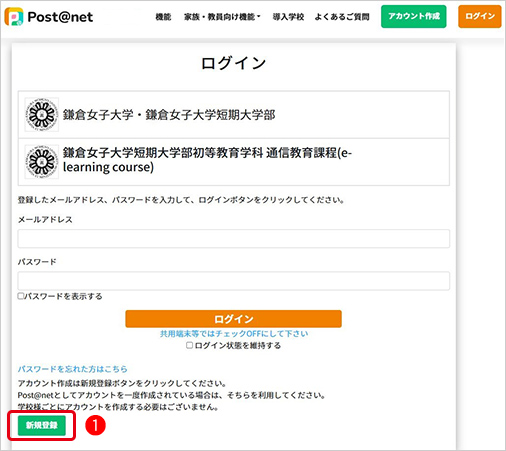Click the 鎌倉女子大学 emblem in first row

42,115
